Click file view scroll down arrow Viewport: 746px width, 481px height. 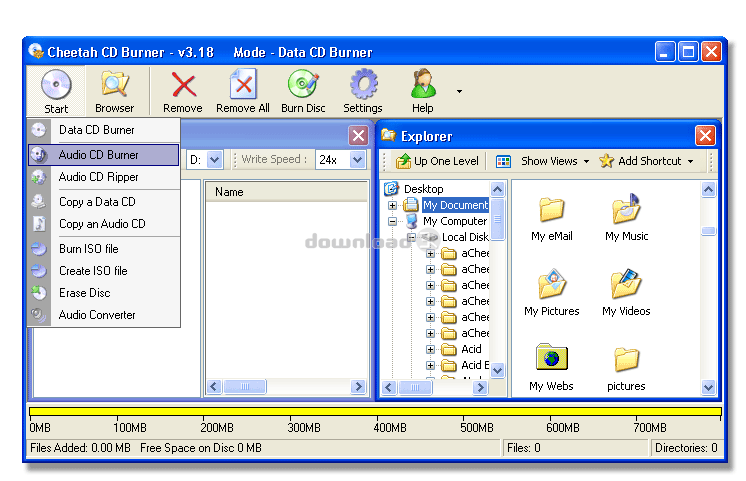[x=708, y=388]
